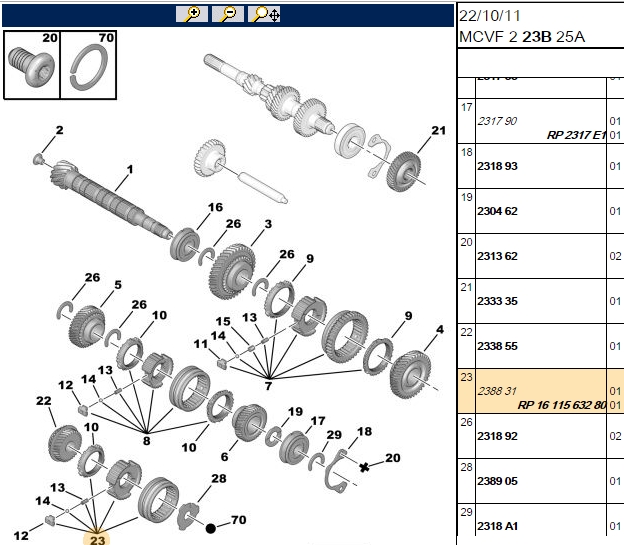Open the bolt thumbnail labeled 20
This screenshot has height=545, width=624.
(x=32, y=65)
